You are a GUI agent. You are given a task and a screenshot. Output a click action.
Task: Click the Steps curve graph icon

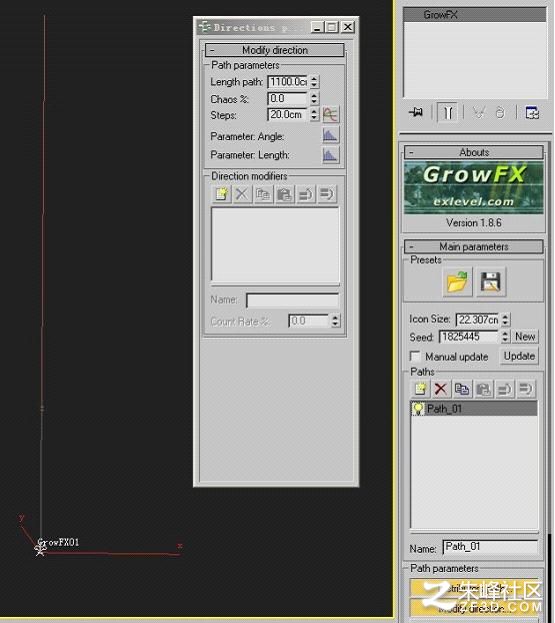[x=330, y=115]
